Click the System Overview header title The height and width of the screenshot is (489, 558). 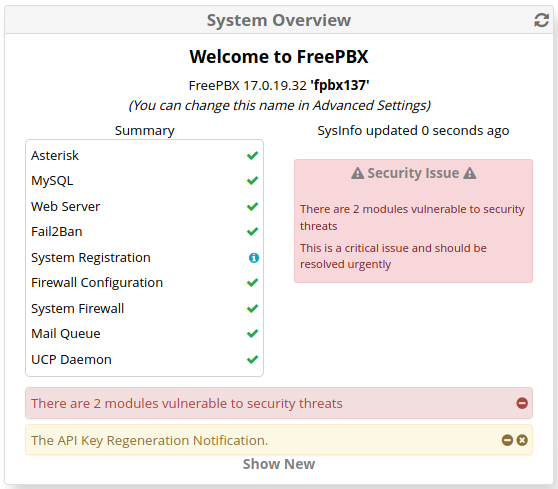point(279,20)
